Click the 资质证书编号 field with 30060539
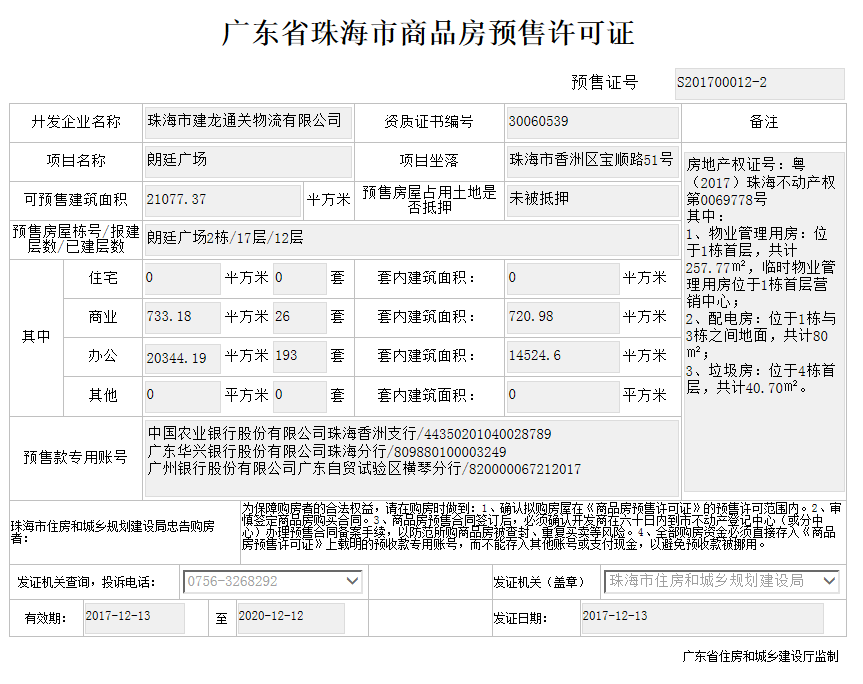 coord(592,122)
